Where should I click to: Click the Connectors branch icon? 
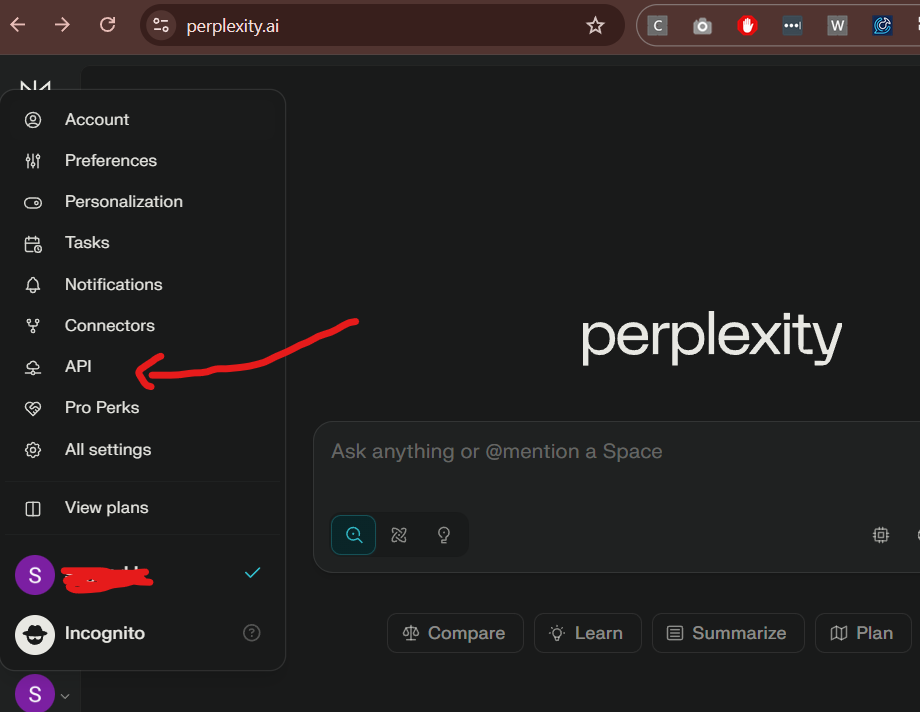33,326
